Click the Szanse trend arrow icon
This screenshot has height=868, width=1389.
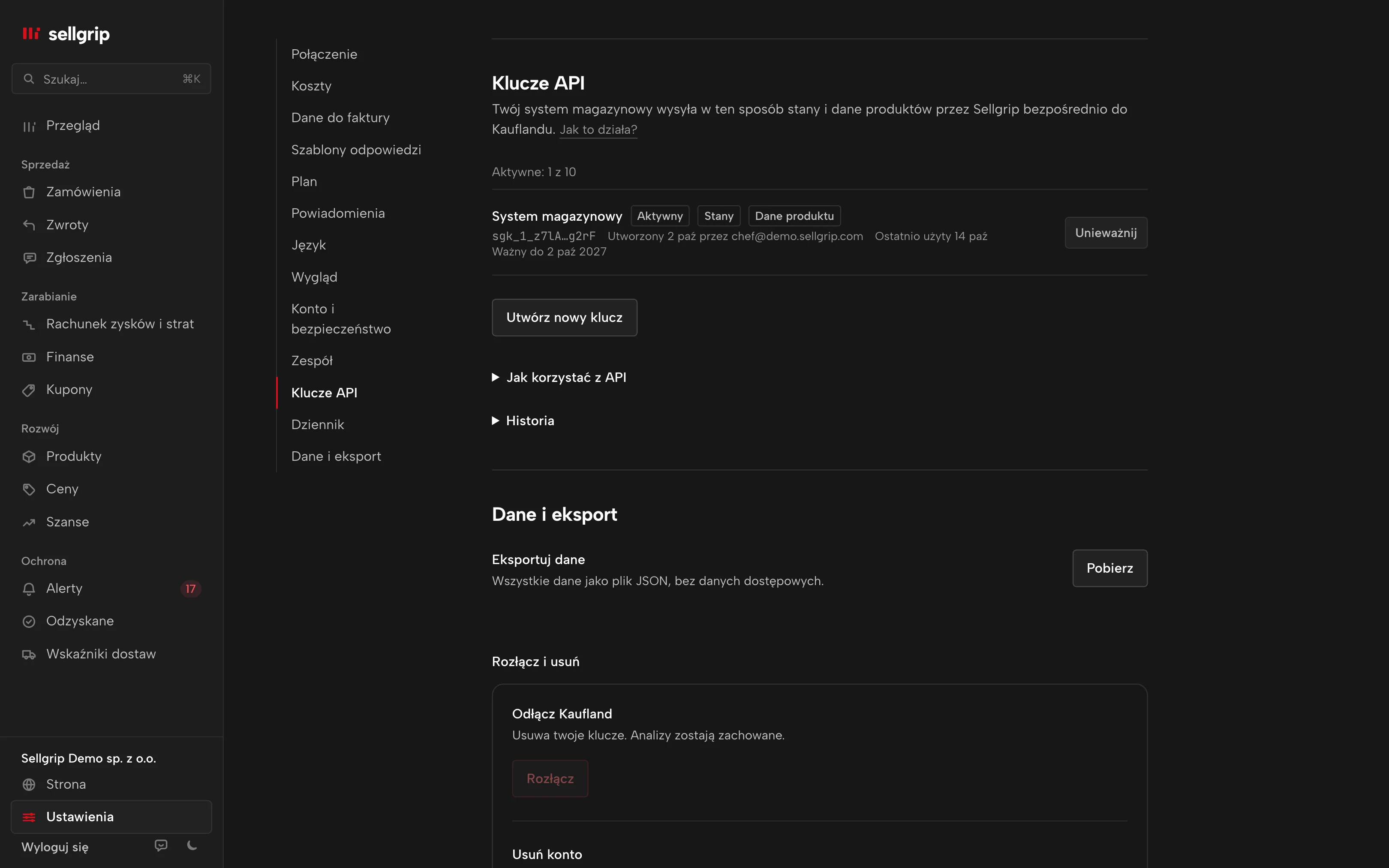pos(29,523)
